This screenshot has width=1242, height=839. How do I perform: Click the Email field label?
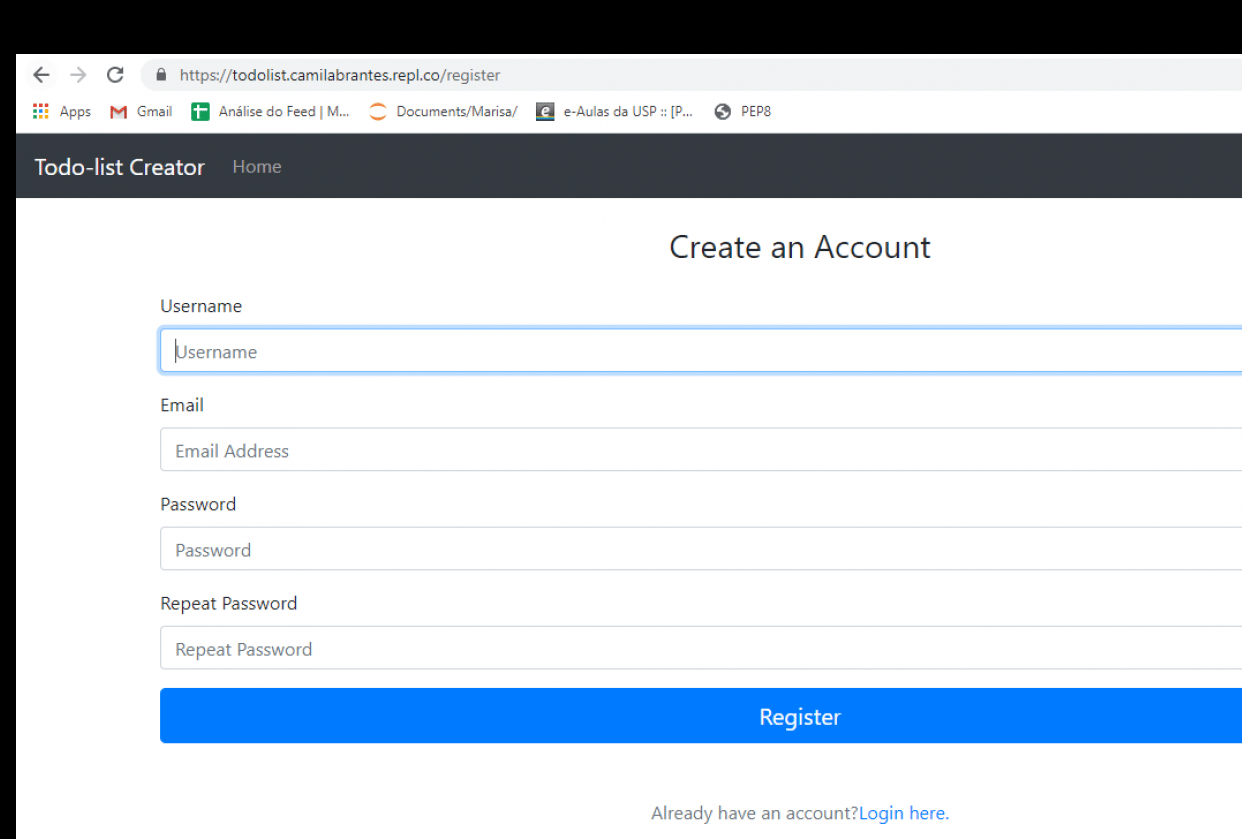tap(182, 405)
